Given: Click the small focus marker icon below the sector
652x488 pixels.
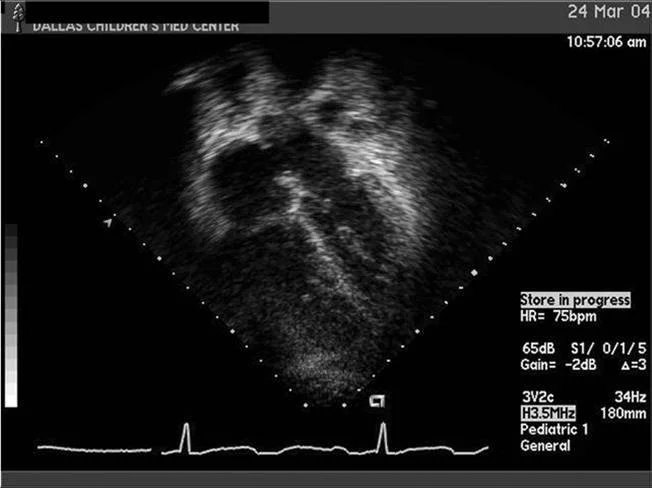Looking at the screenshot, I should click(378, 401).
